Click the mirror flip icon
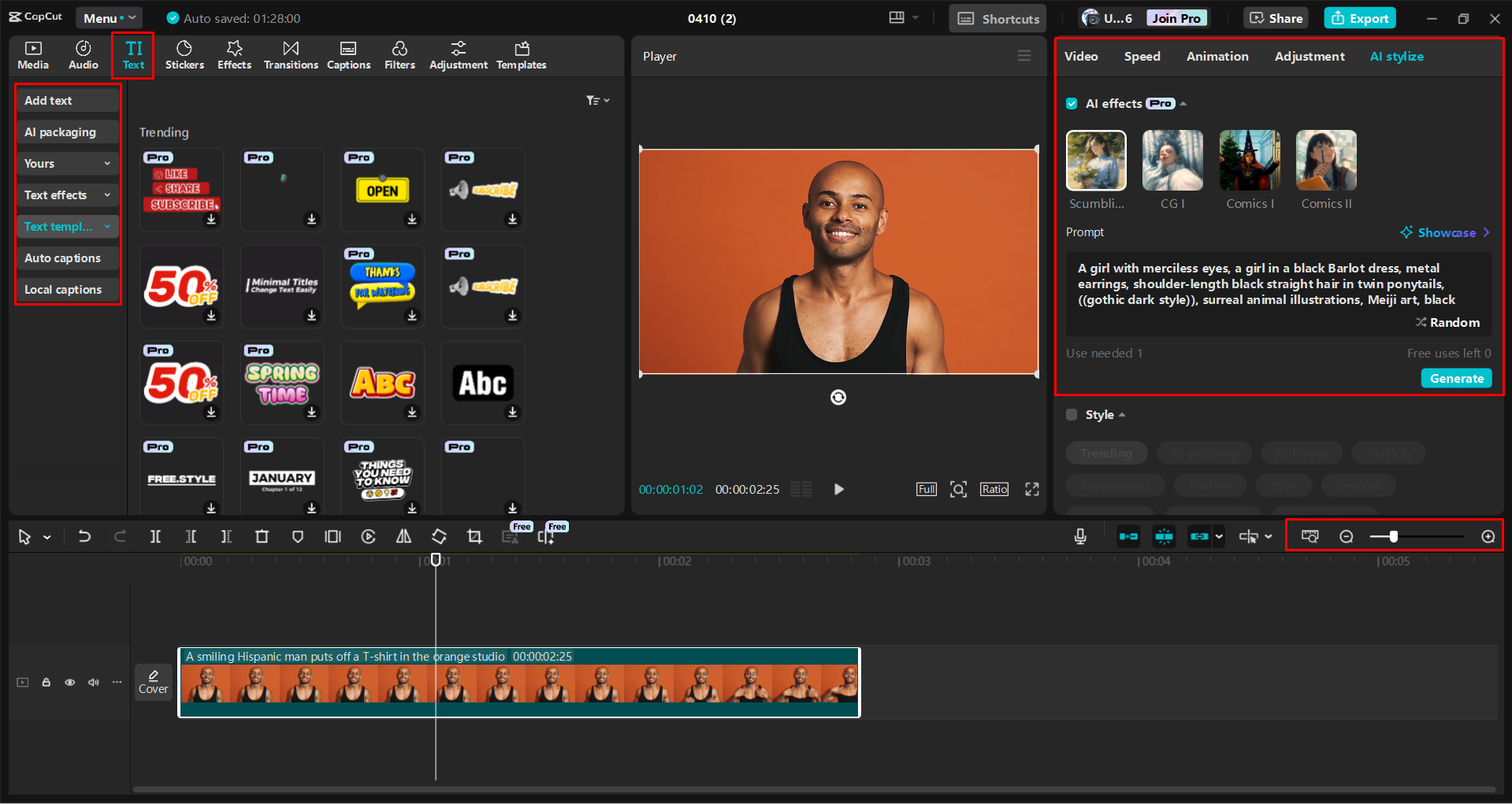Viewport: 1512px width, 804px height. 403,536
